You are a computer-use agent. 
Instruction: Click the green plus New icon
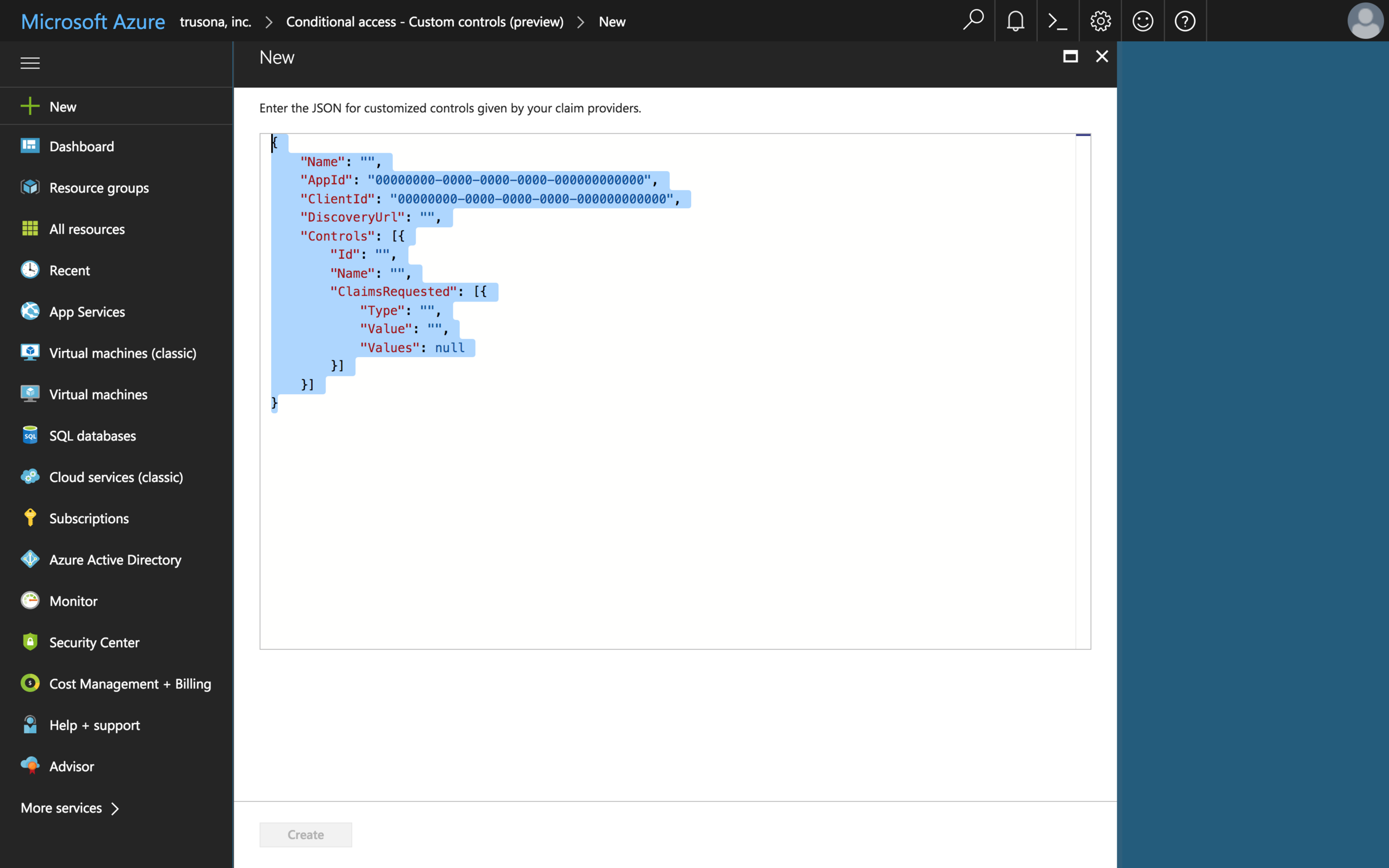(30, 106)
